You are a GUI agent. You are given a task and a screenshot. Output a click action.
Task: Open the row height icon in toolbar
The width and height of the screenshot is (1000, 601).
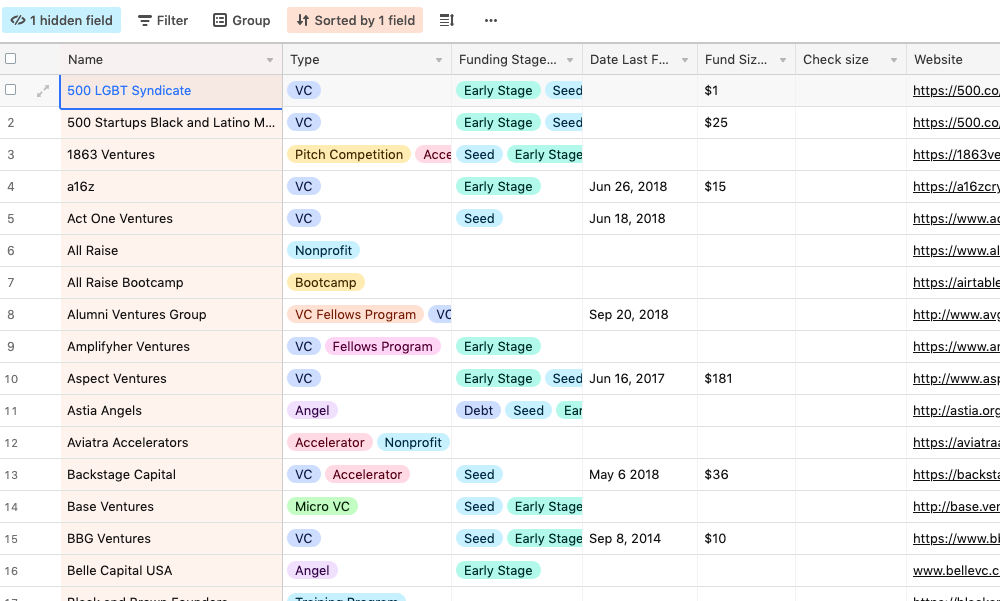(x=447, y=20)
